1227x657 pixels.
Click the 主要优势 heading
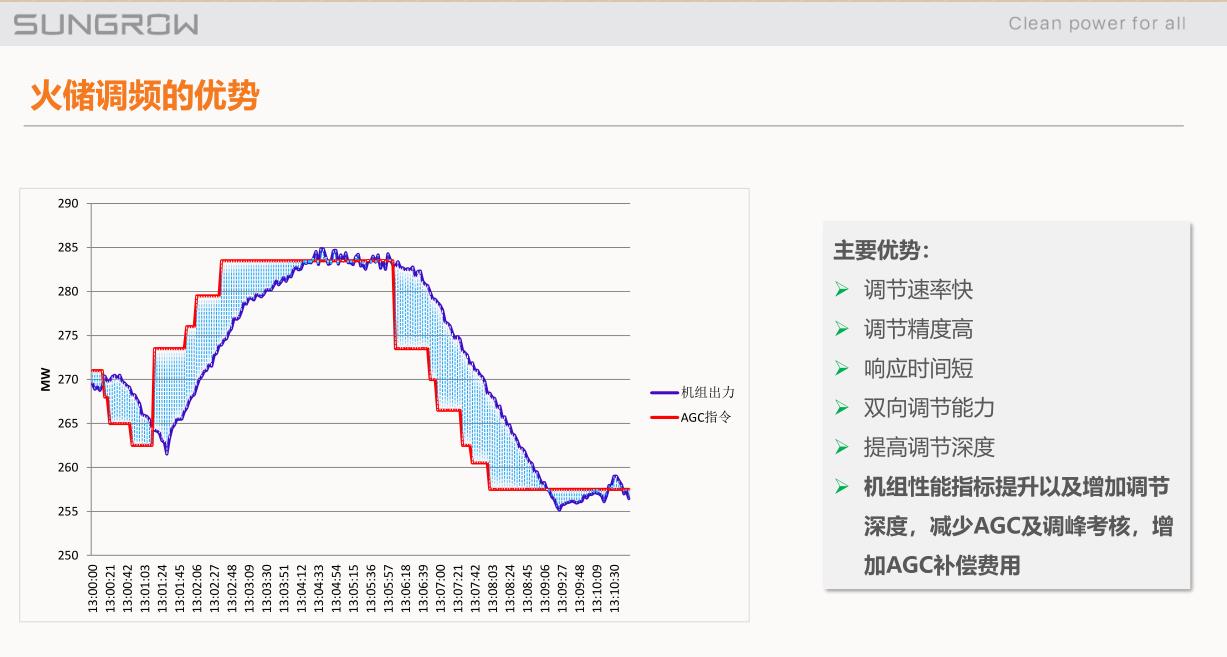pos(881,250)
